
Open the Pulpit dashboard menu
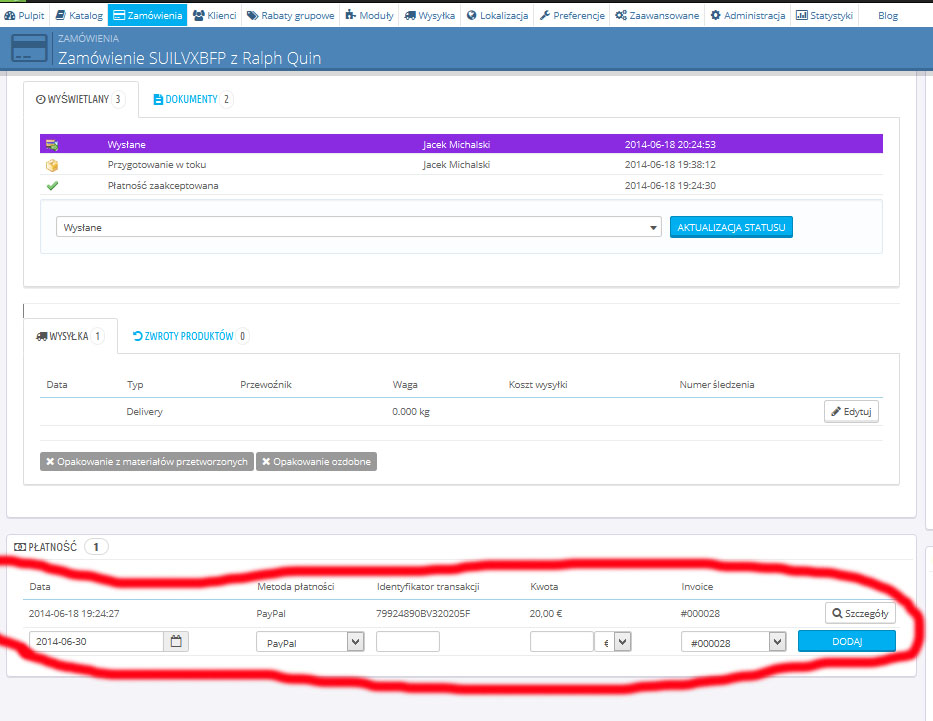coord(24,15)
